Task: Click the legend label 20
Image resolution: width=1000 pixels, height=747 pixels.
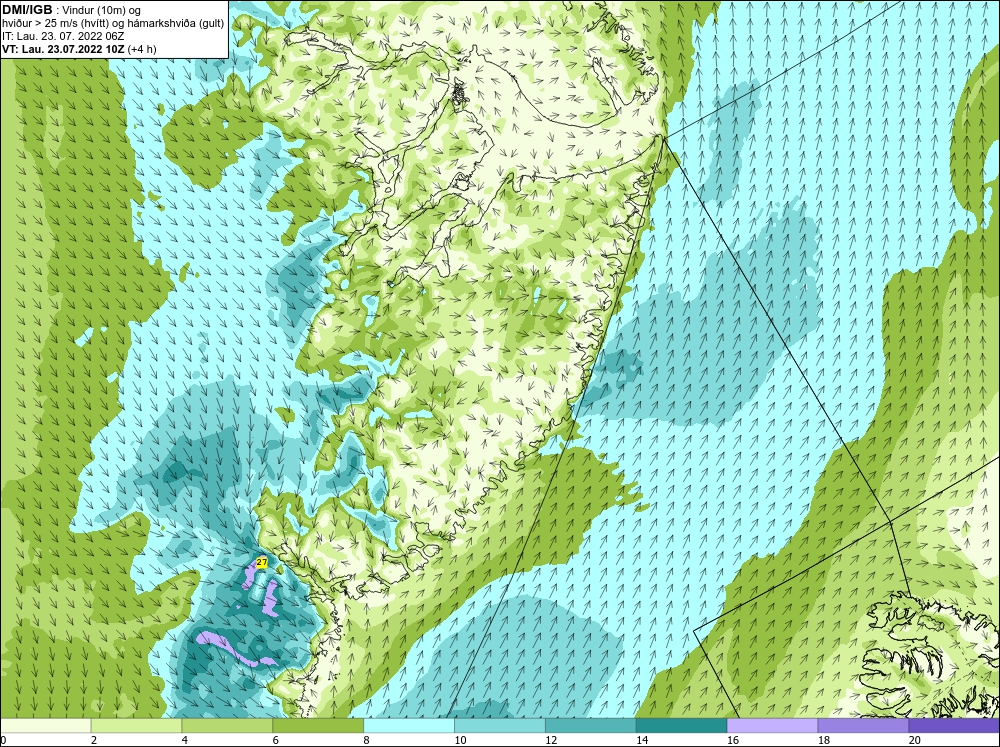Action: [915, 740]
